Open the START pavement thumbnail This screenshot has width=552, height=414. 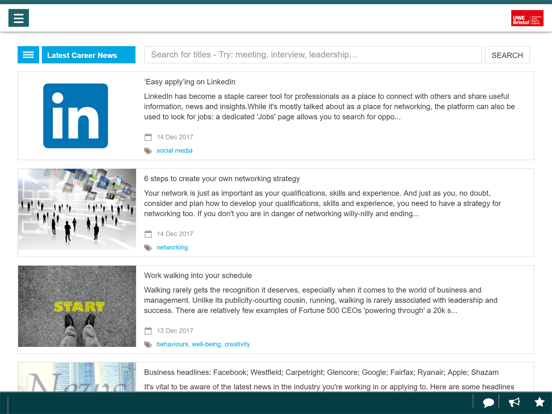(x=77, y=306)
